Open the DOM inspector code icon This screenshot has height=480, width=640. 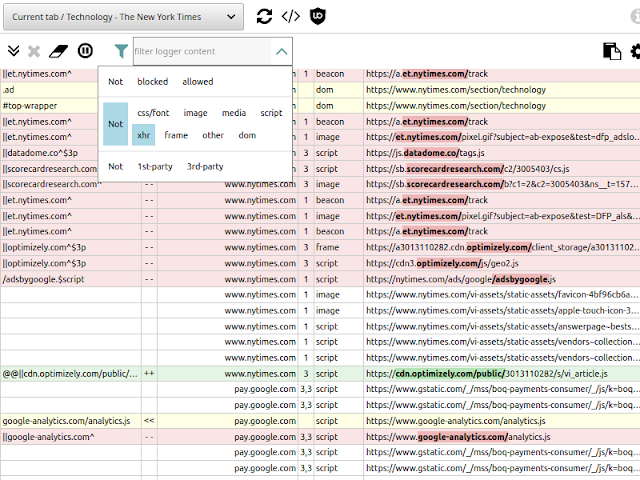pyautogui.click(x=291, y=16)
